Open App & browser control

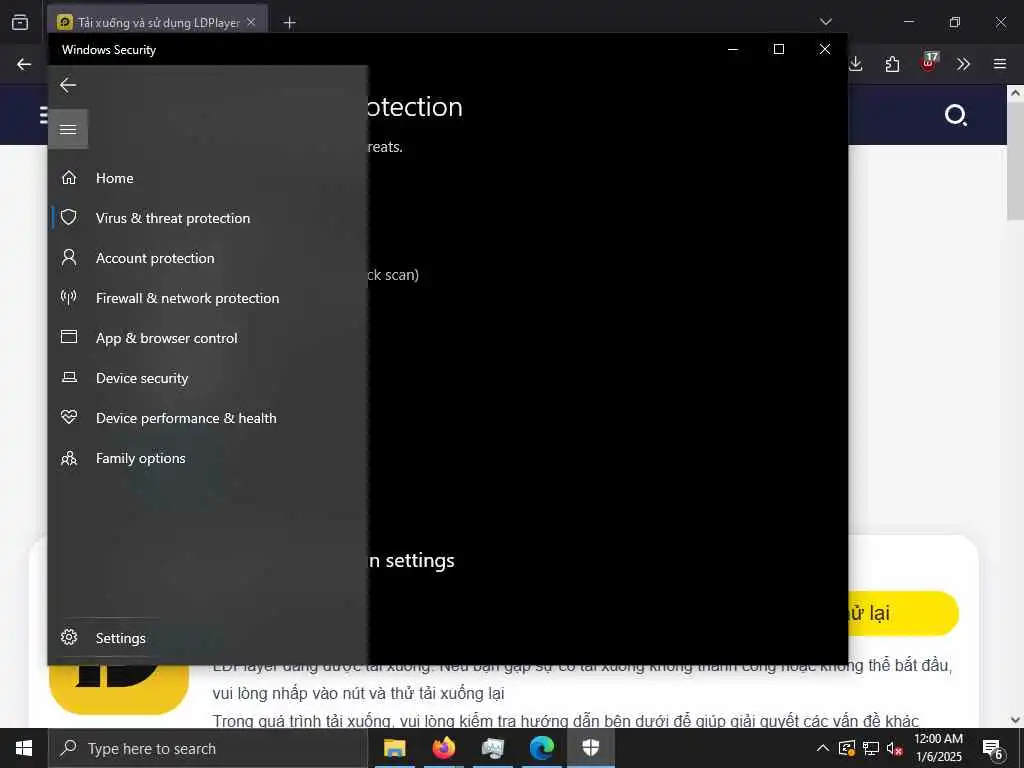coord(208,338)
